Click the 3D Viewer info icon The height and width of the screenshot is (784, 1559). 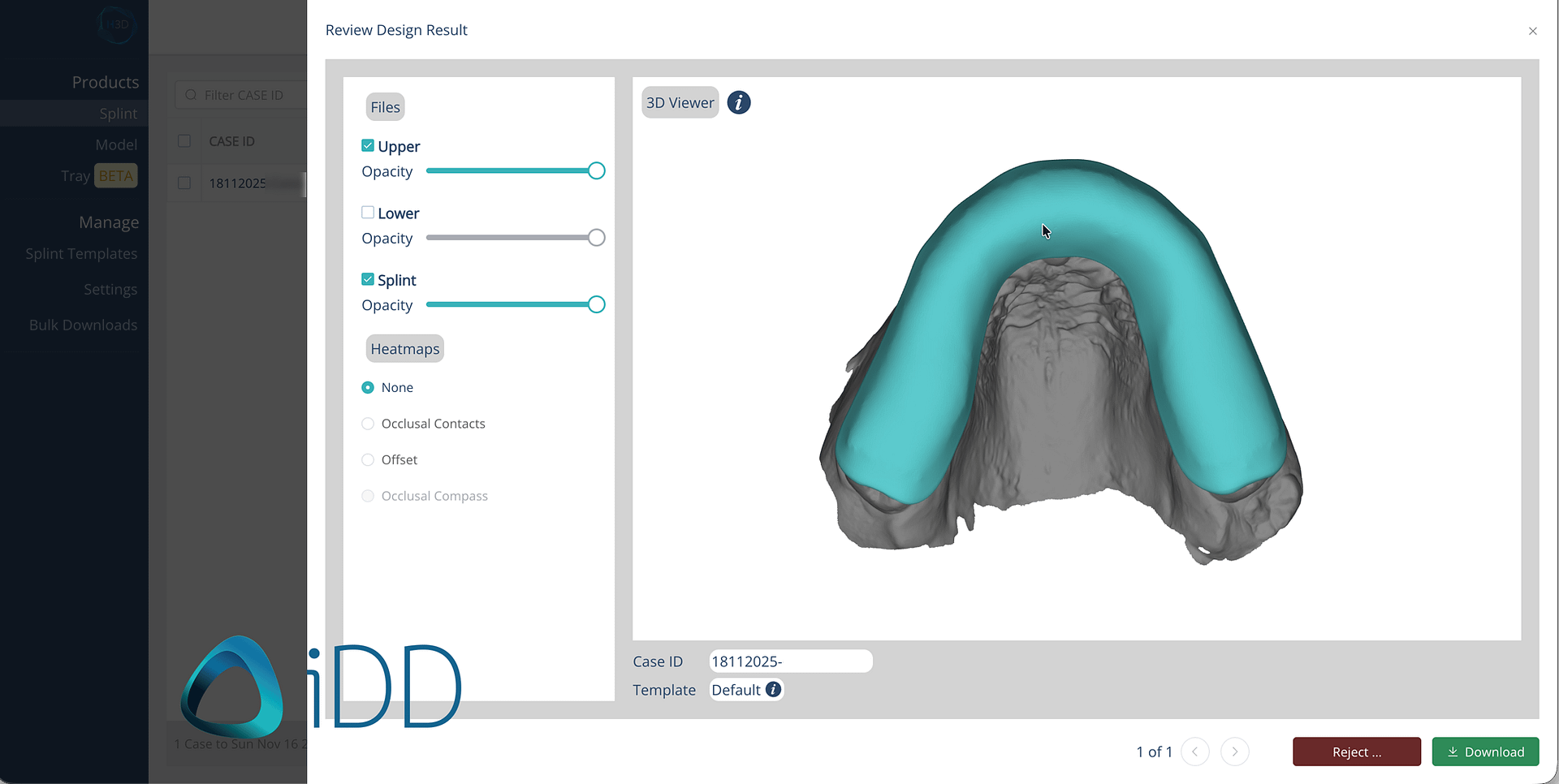point(738,103)
